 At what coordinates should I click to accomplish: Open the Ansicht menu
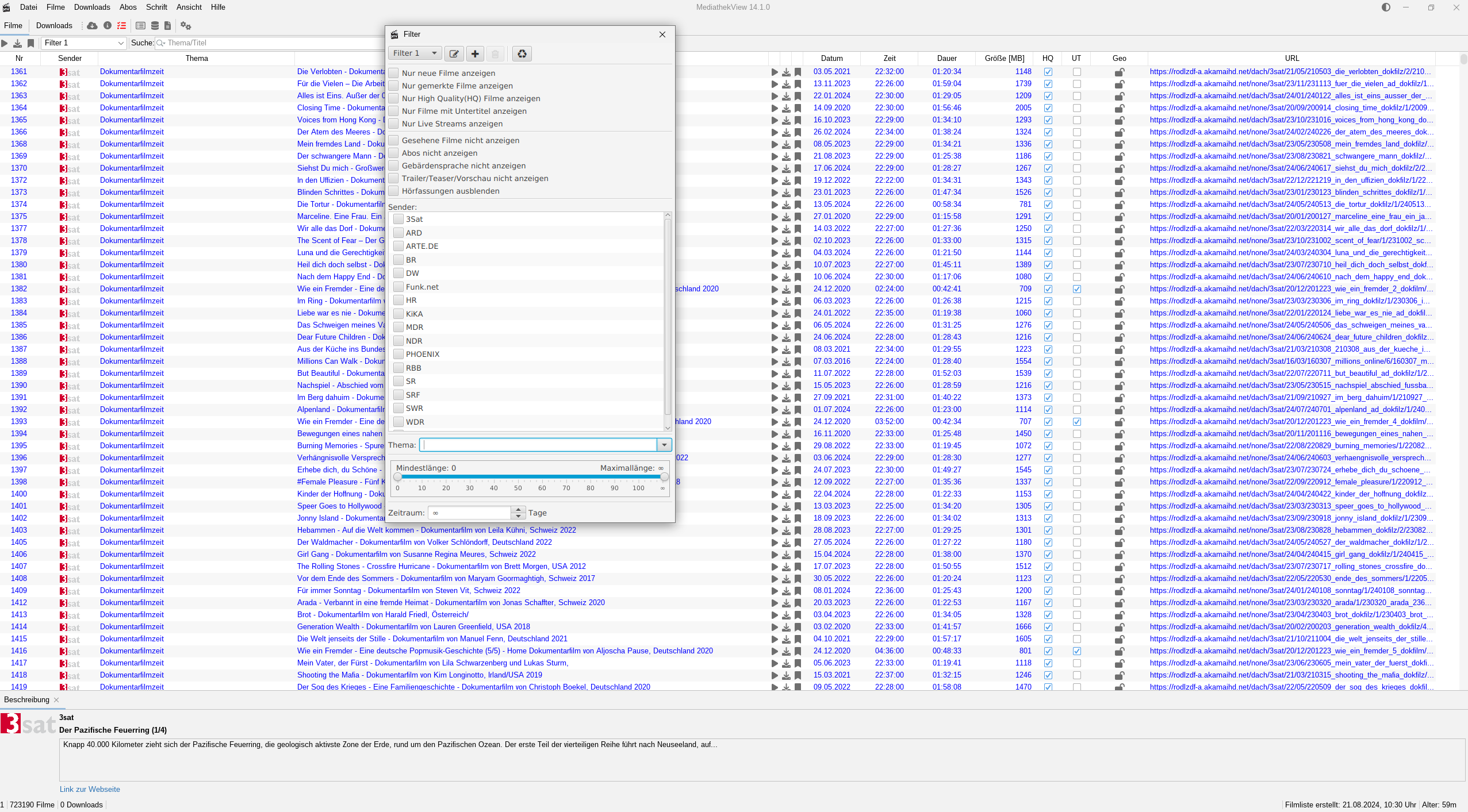(189, 7)
